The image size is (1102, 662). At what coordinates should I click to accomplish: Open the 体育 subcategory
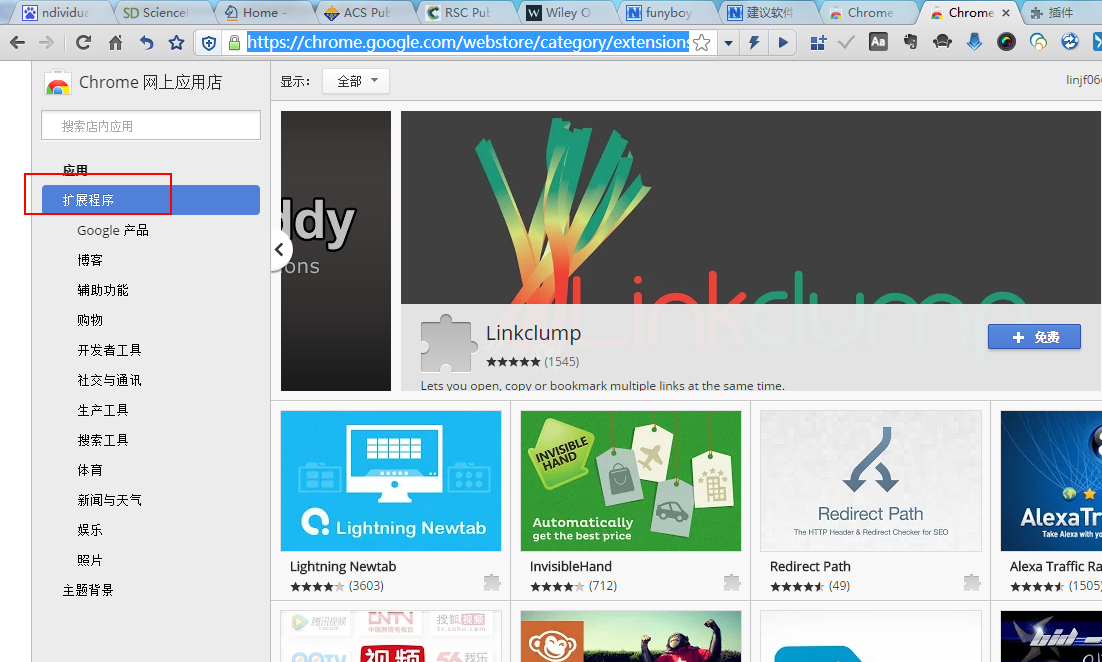pos(90,470)
